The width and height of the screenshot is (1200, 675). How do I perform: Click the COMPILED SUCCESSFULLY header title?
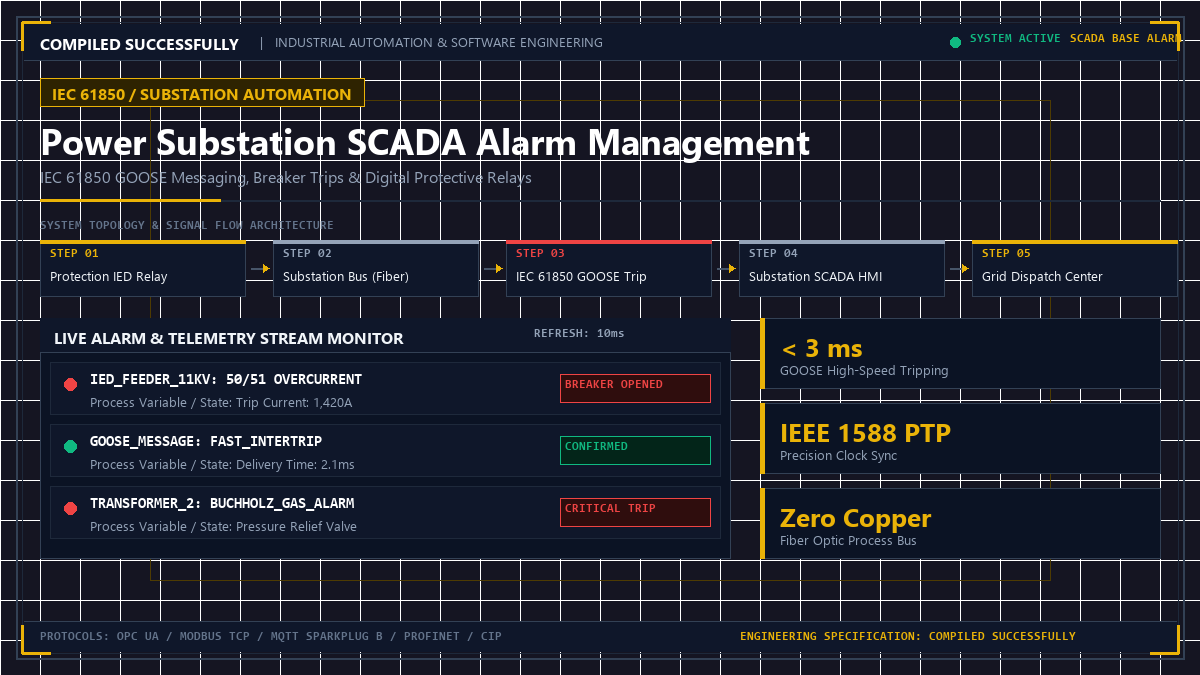(139, 44)
